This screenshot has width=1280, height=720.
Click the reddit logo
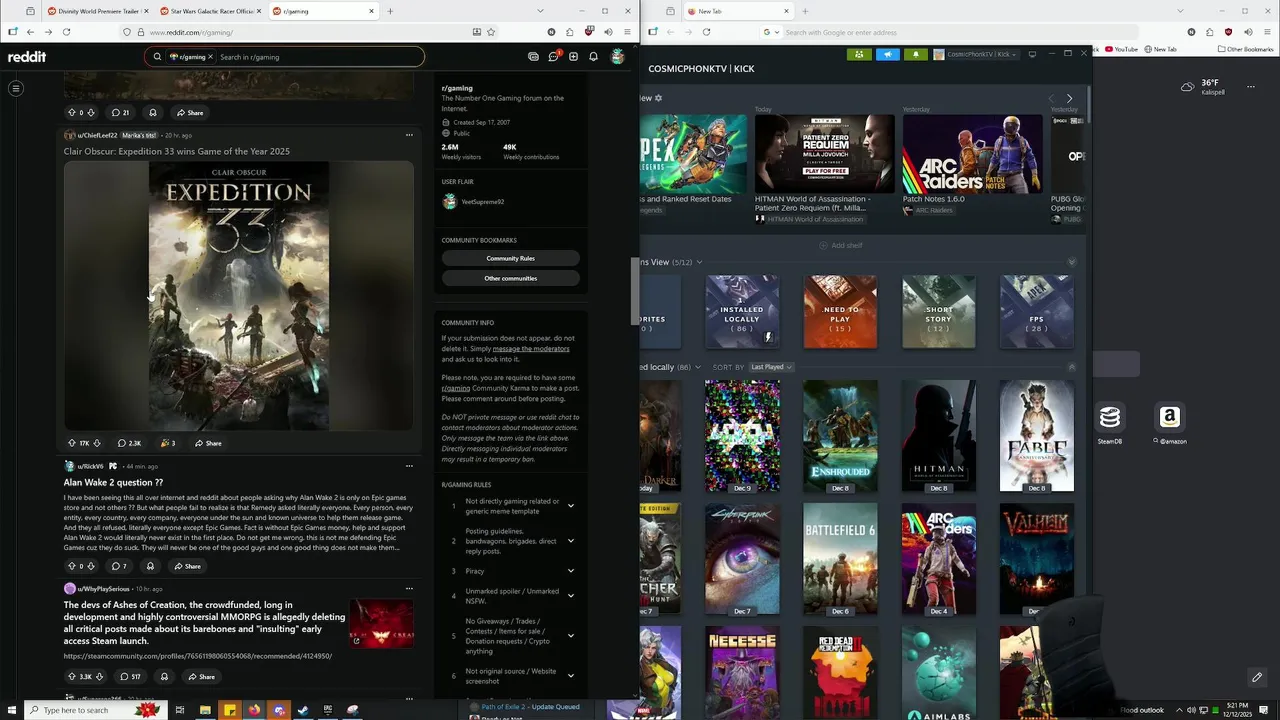[27, 57]
